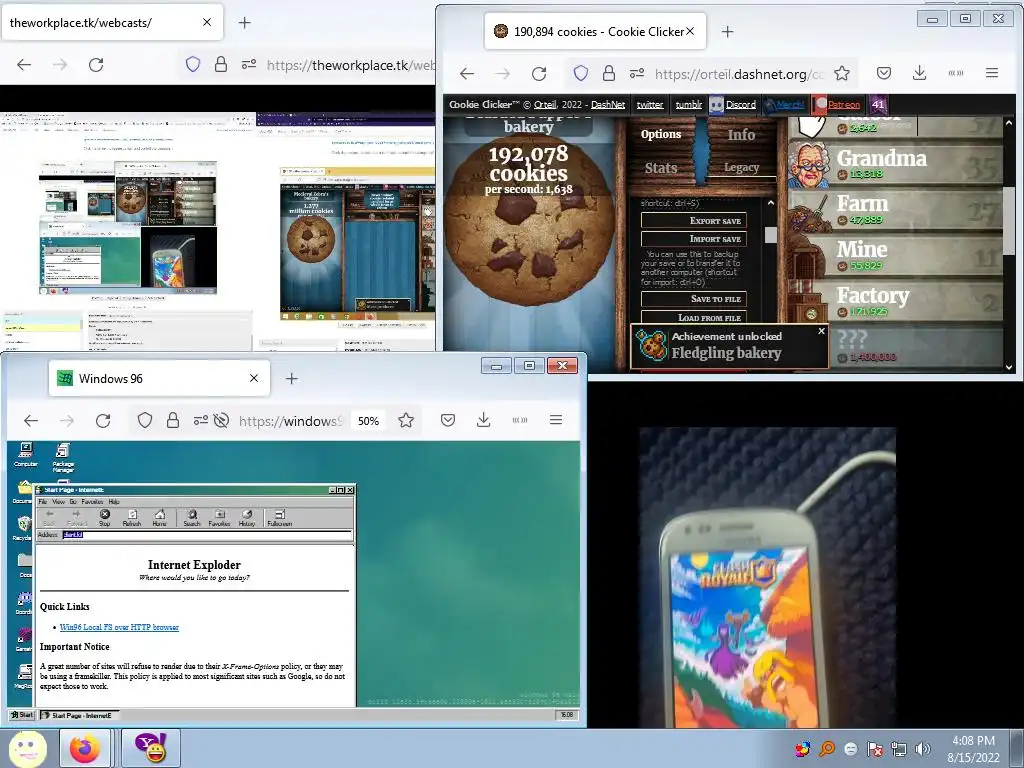Screen dimensions: 1024x768
Task: Go back in the Cookie Clicker window
Action: [467, 74]
